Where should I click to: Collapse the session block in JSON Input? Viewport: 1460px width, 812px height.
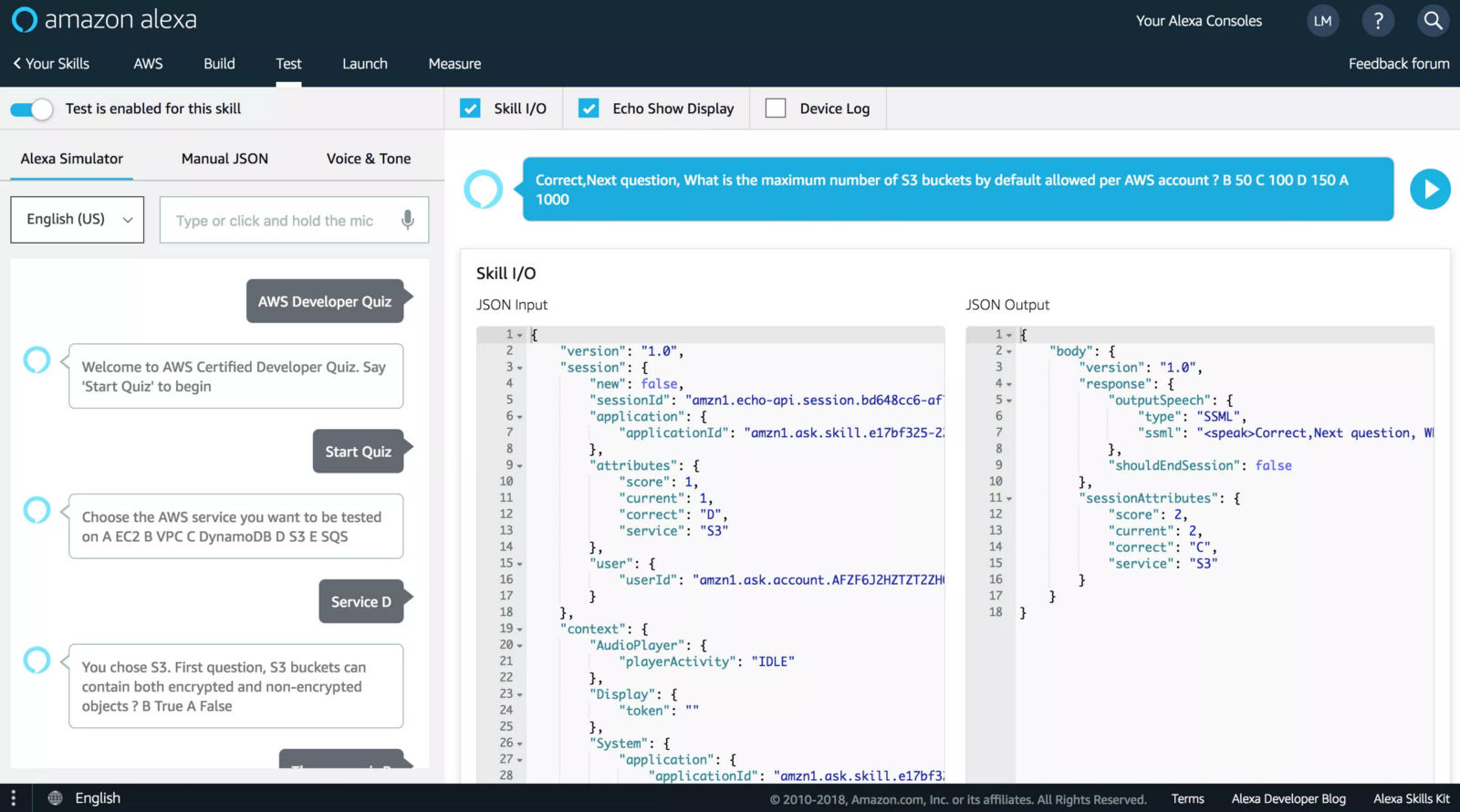pyautogui.click(x=520, y=368)
